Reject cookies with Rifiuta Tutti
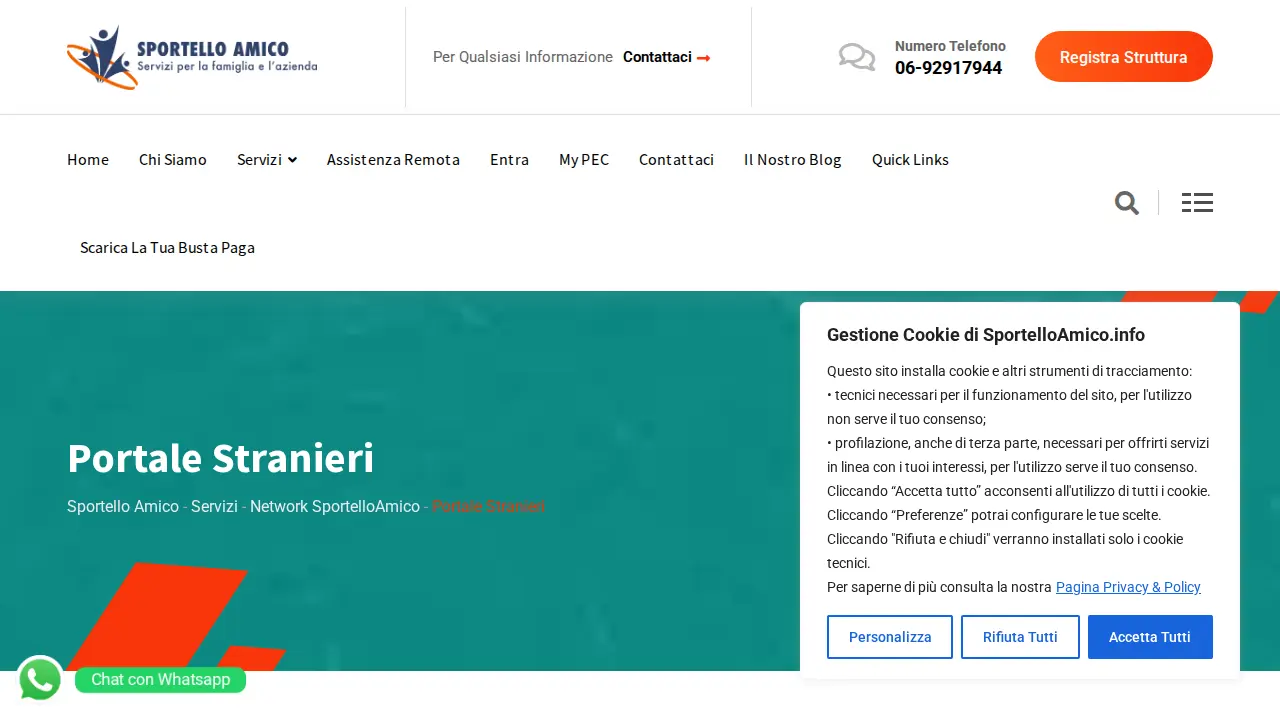Viewport: 1280px width, 720px height. click(x=1020, y=637)
